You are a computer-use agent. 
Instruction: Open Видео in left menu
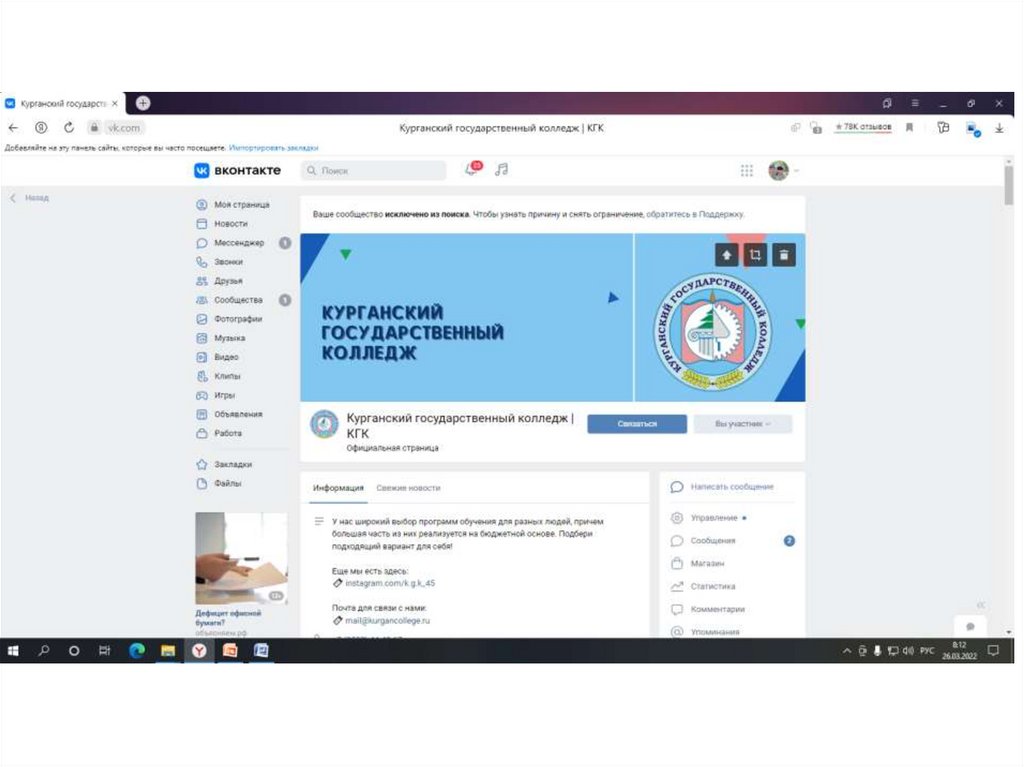tap(217, 357)
